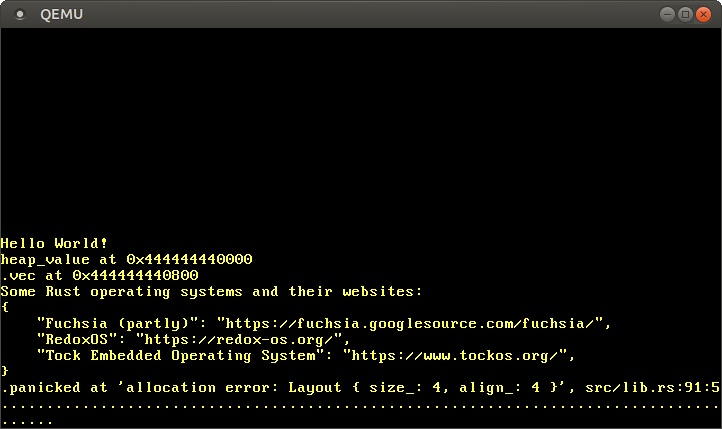
Task: Click the heap_value address 0x444444440000
Action: (189, 259)
